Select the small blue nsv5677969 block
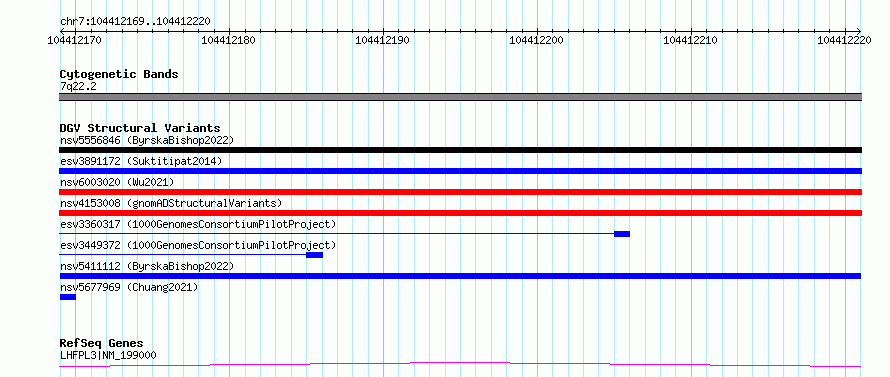Image resolution: width=890 pixels, height=377 pixels. click(x=68, y=297)
